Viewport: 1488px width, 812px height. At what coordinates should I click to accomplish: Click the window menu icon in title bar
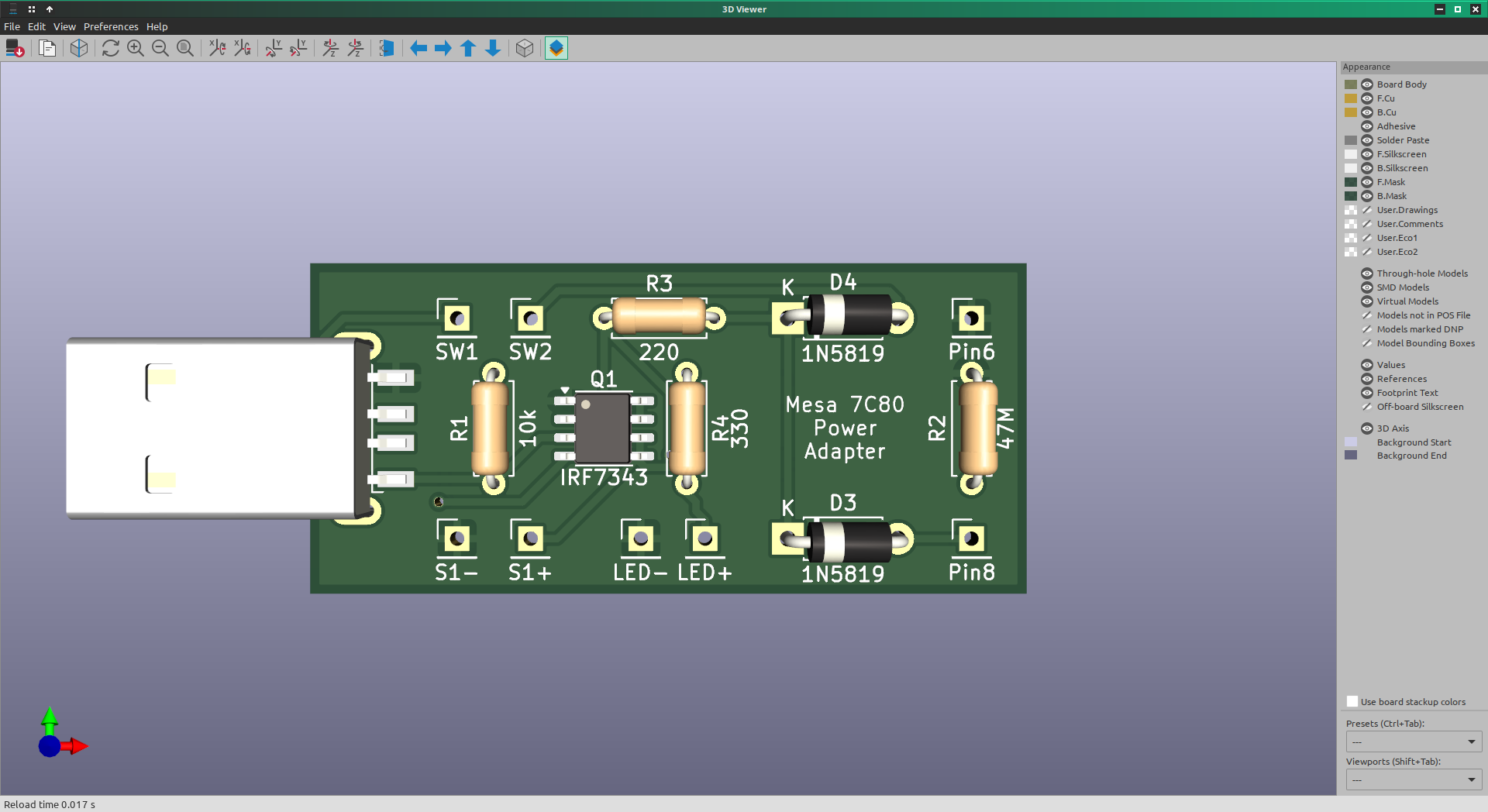(12, 9)
